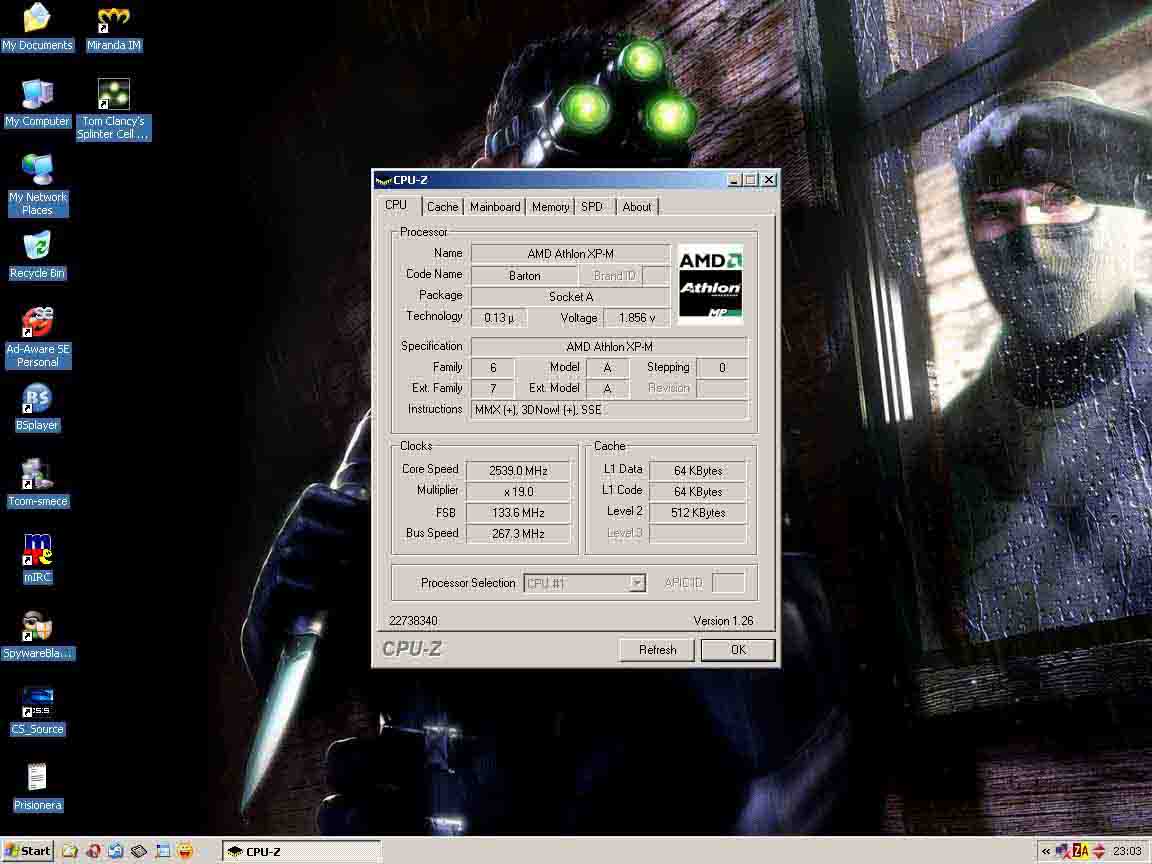Image resolution: width=1152 pixels, height=864 pixels.
Task: Select the mIRC desktop icon
Action: click(x=37, y=551)
